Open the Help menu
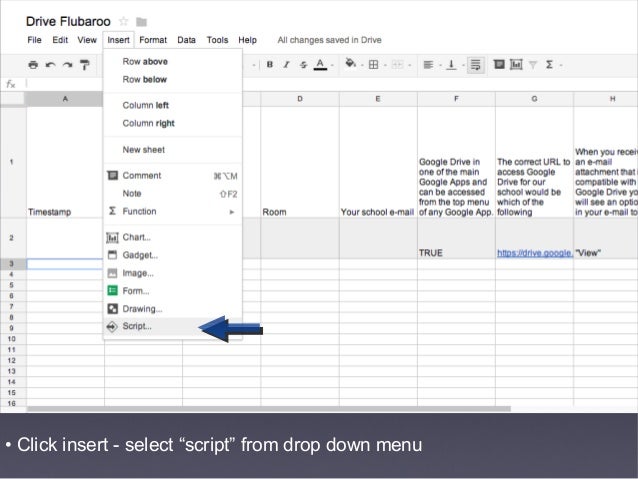 [247, 40]
